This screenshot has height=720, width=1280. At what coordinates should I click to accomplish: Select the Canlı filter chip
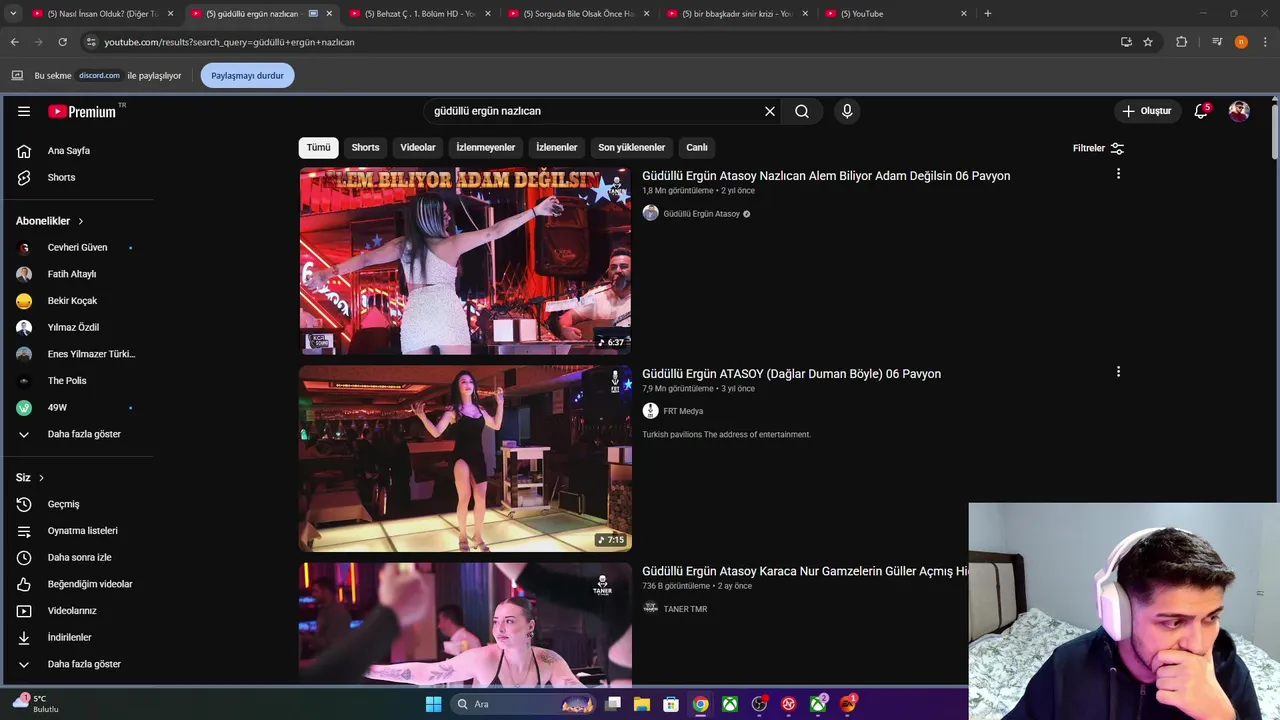point(697,148)
